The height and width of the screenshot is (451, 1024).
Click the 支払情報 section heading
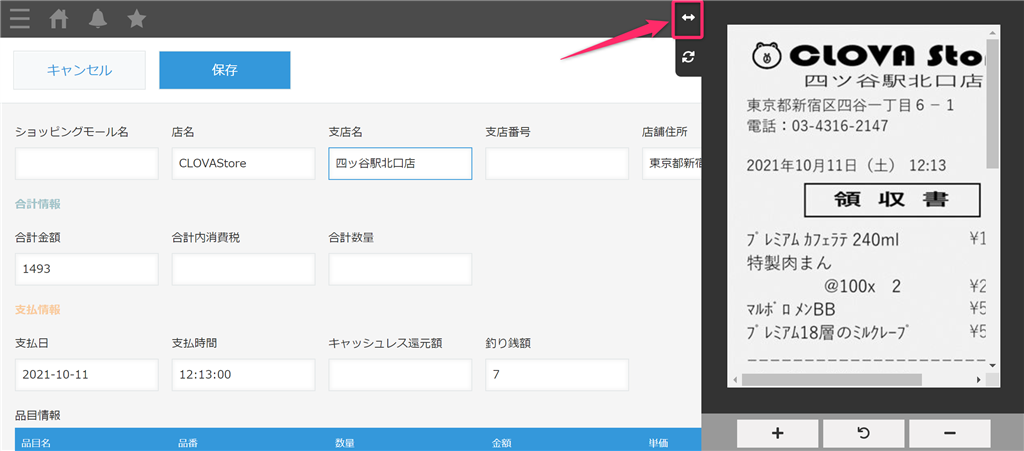click(x=37, y=309)
